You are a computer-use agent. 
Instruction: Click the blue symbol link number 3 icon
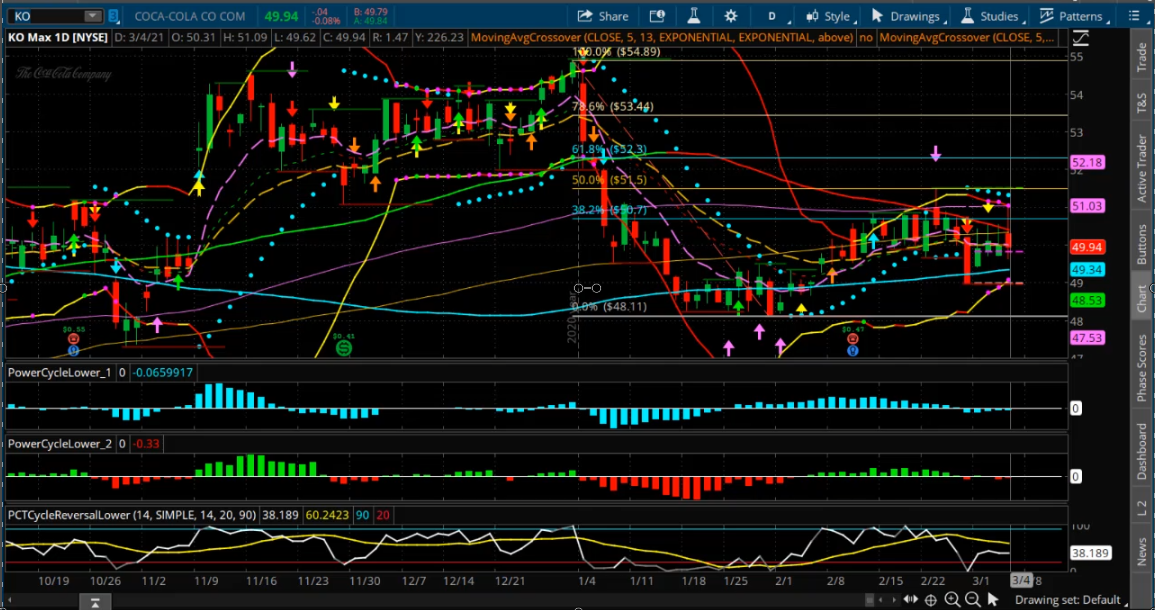point(113,15)
